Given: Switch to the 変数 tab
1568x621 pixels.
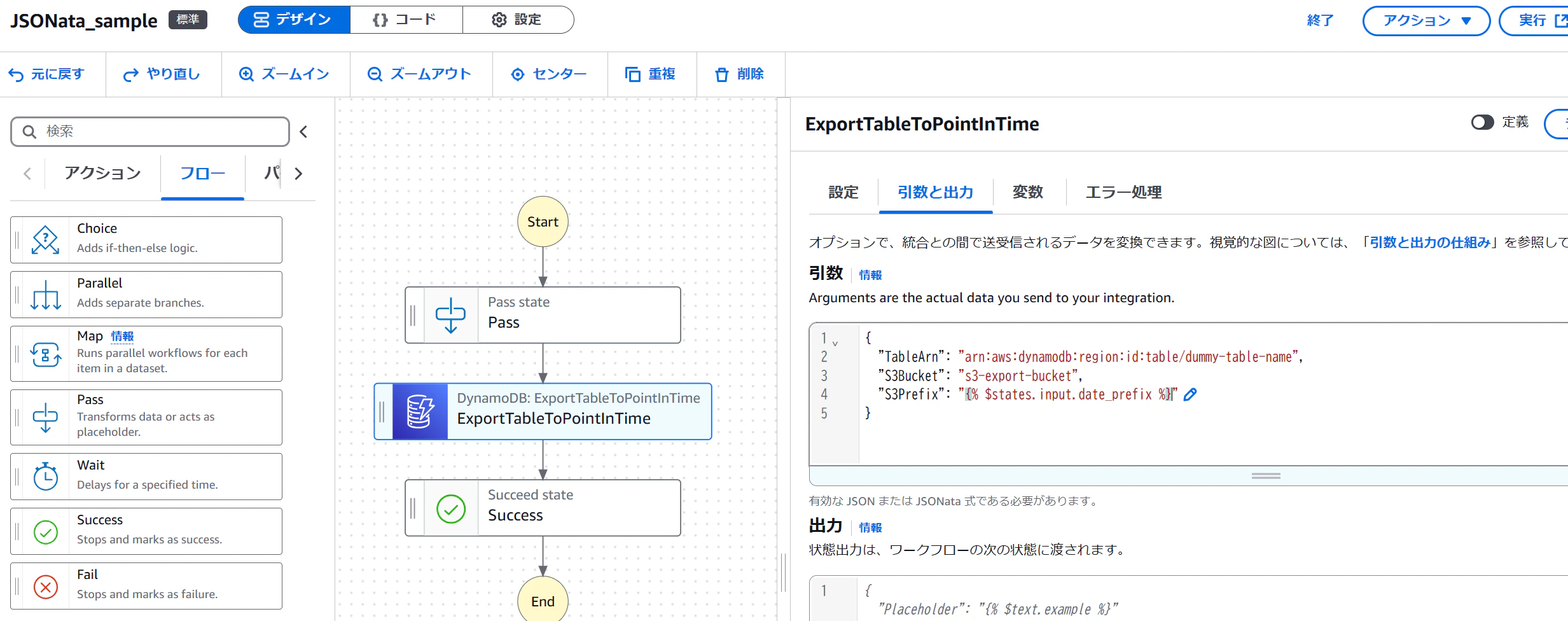Looking at the screenshot, I should click(x=1028, y=192).
